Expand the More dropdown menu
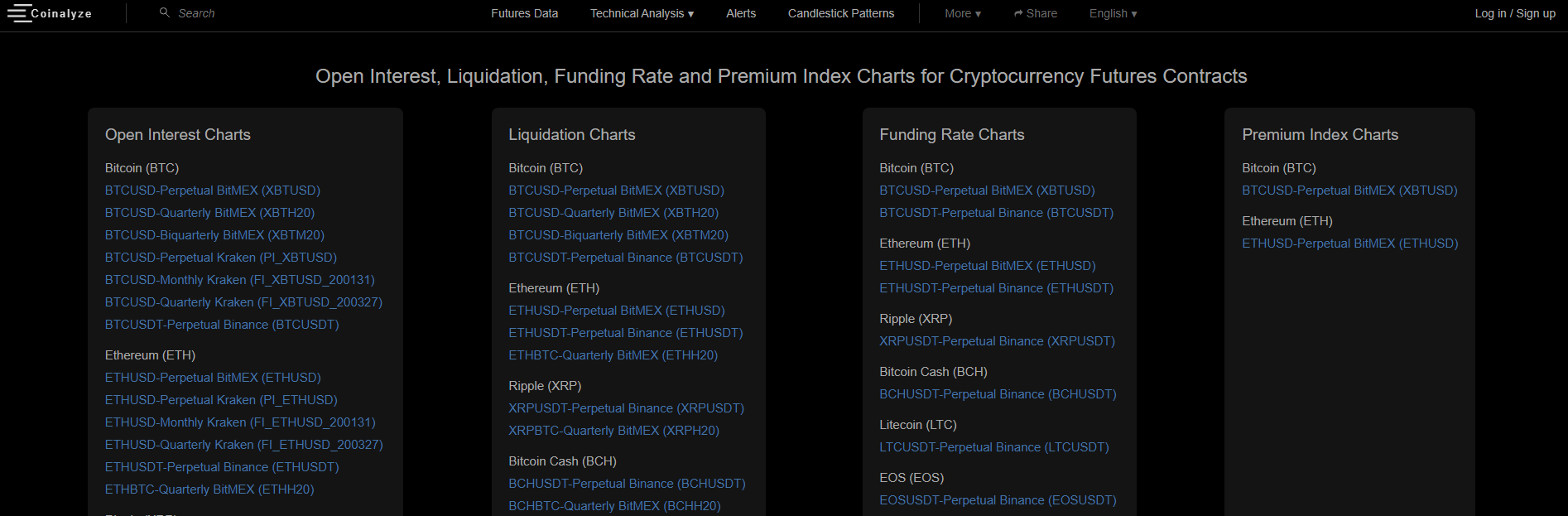 963,13
